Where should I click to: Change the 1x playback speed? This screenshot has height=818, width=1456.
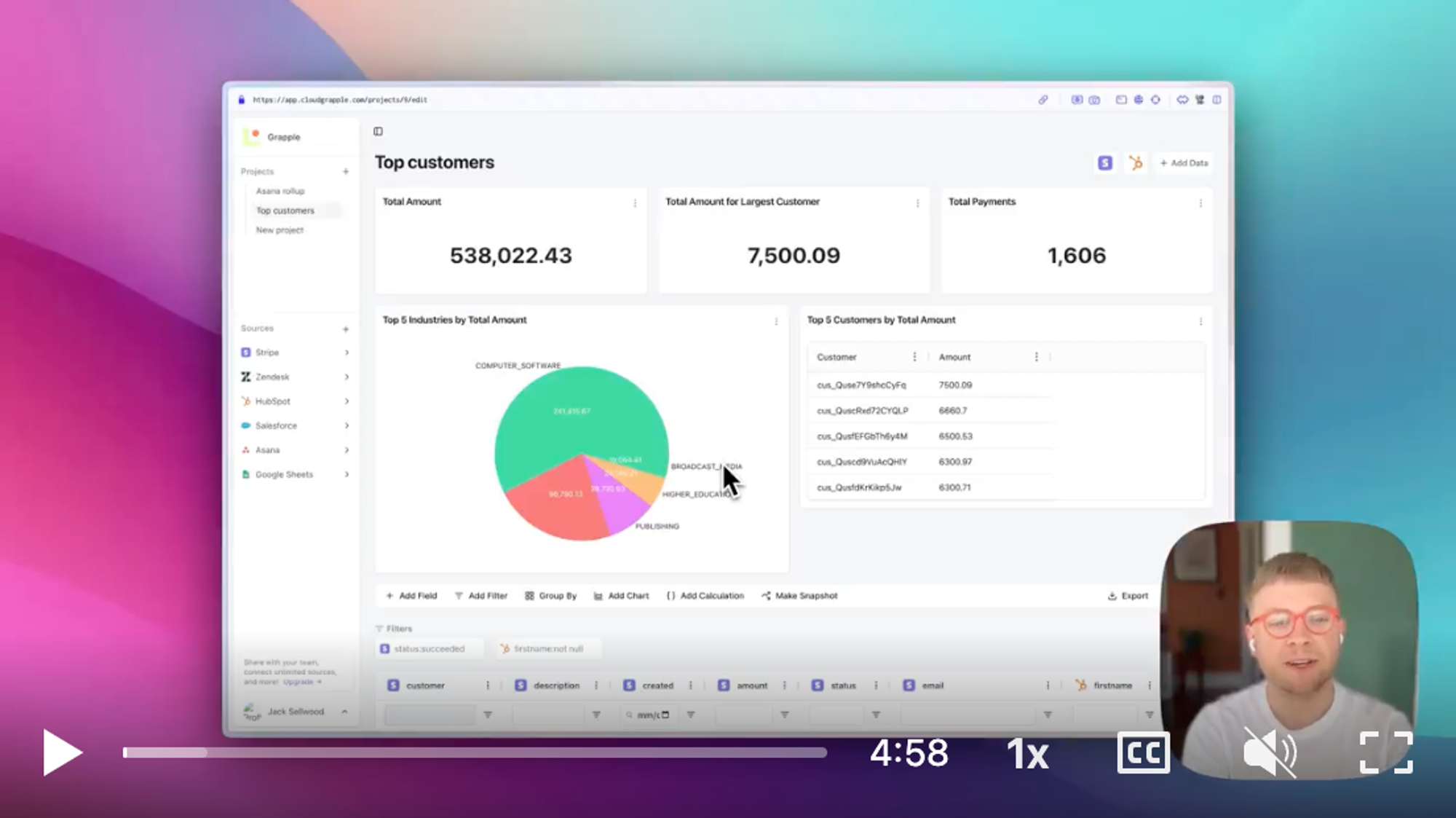(1027, 754)
